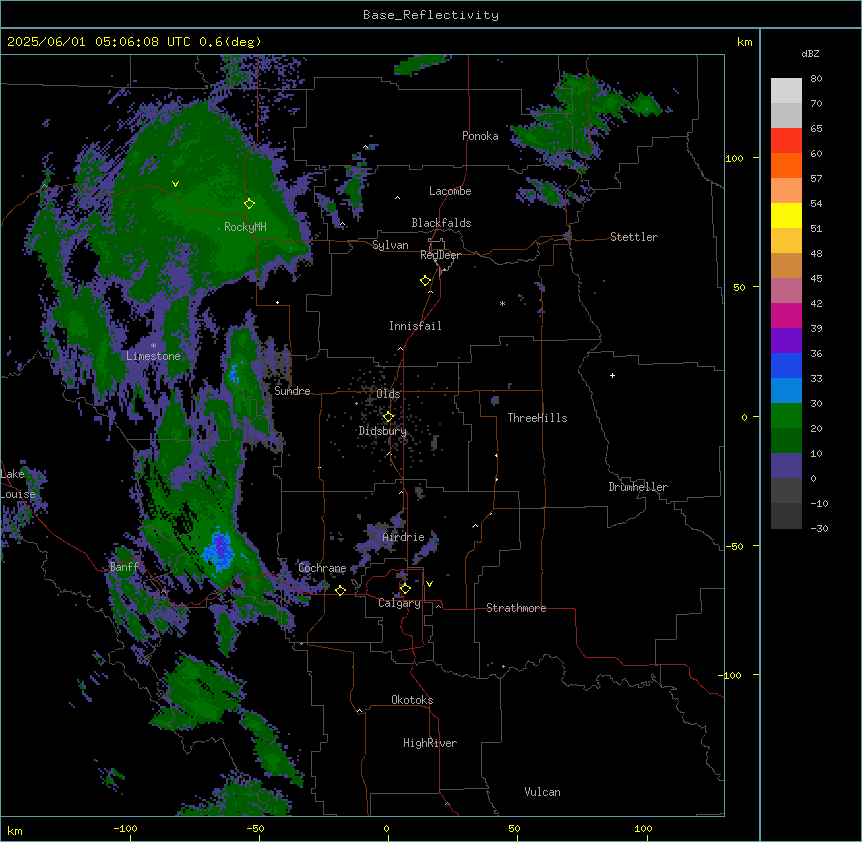Select the orange swatch in the dBZ legend
The image size is (862, 842).
[786, 165]
